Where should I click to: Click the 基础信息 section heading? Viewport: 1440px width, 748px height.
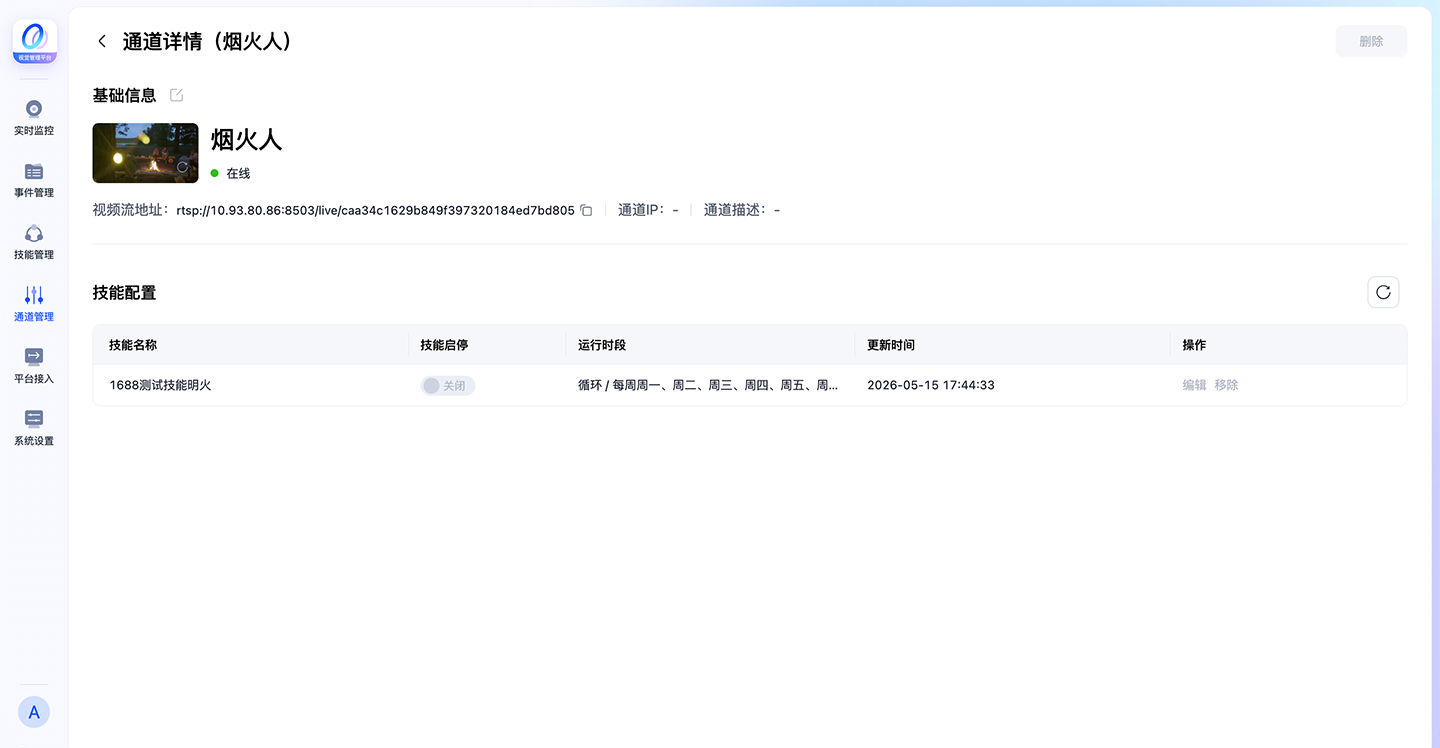[124, 95]
